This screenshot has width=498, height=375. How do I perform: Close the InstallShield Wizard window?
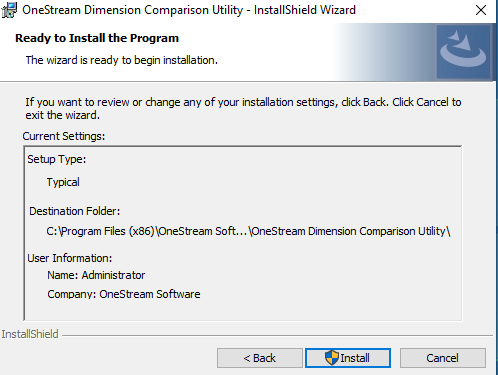click(x=481, y=10)
